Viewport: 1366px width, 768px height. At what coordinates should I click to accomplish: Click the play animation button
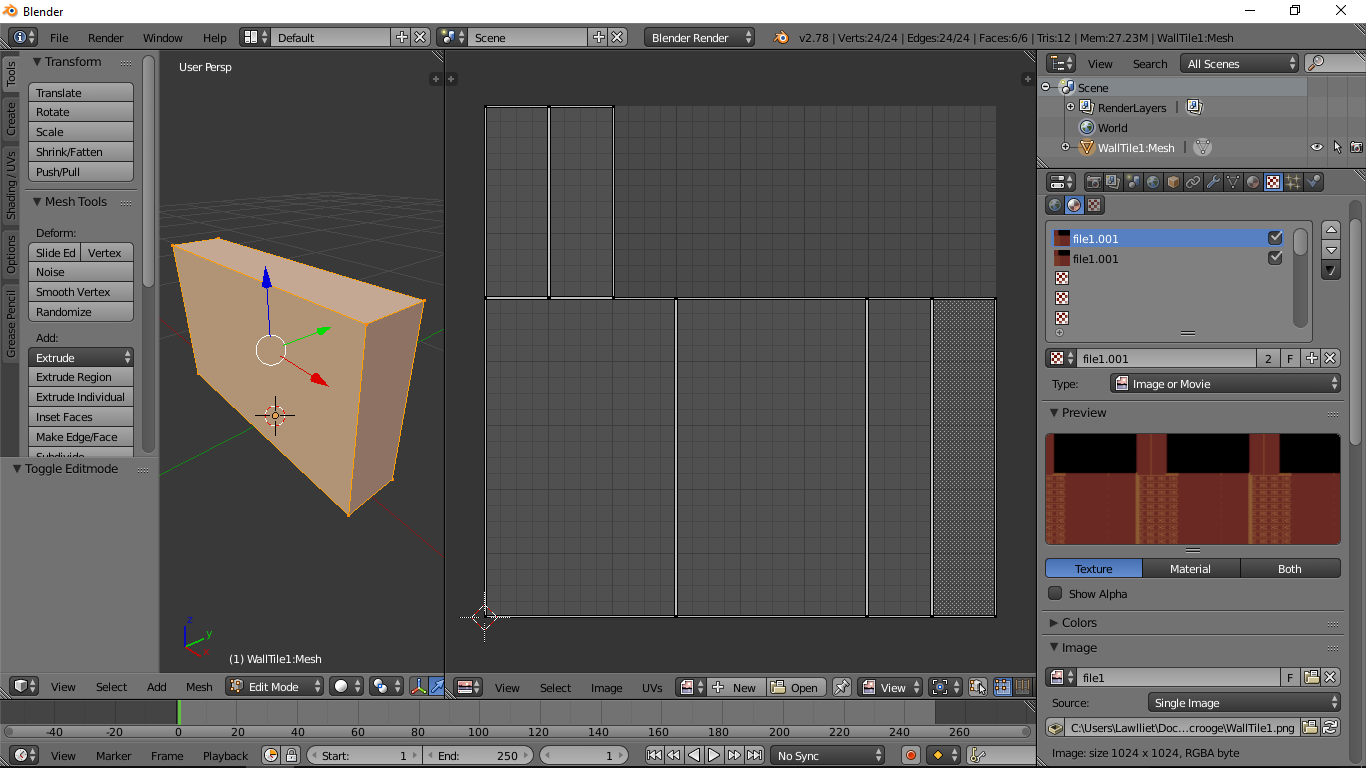(714, 756)
